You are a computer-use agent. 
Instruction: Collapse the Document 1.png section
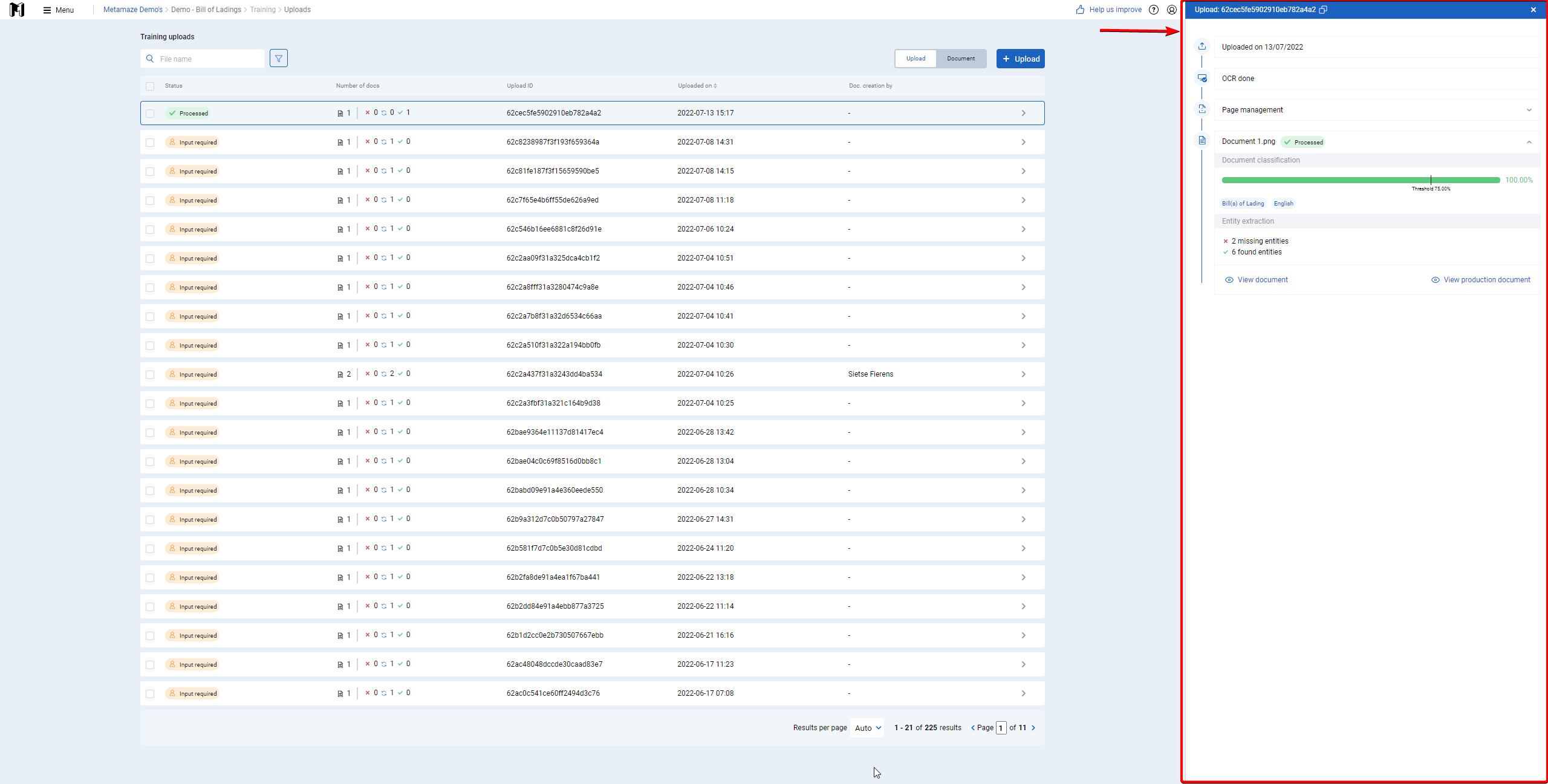[1529, 142]
